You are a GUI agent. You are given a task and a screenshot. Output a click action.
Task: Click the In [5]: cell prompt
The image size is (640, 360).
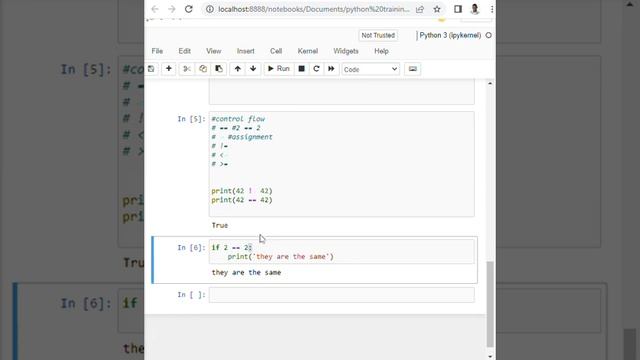(x=191, y=119)
